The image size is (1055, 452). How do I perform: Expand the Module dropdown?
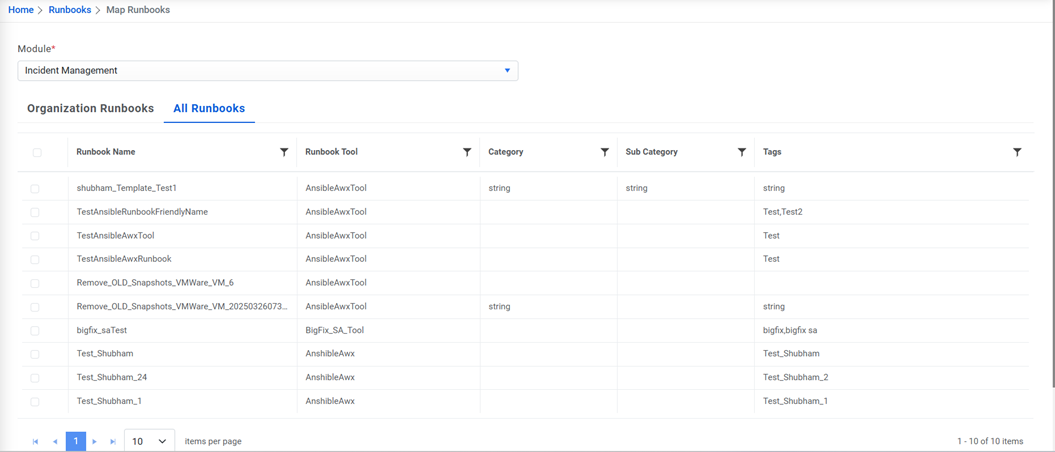(507, 71)
